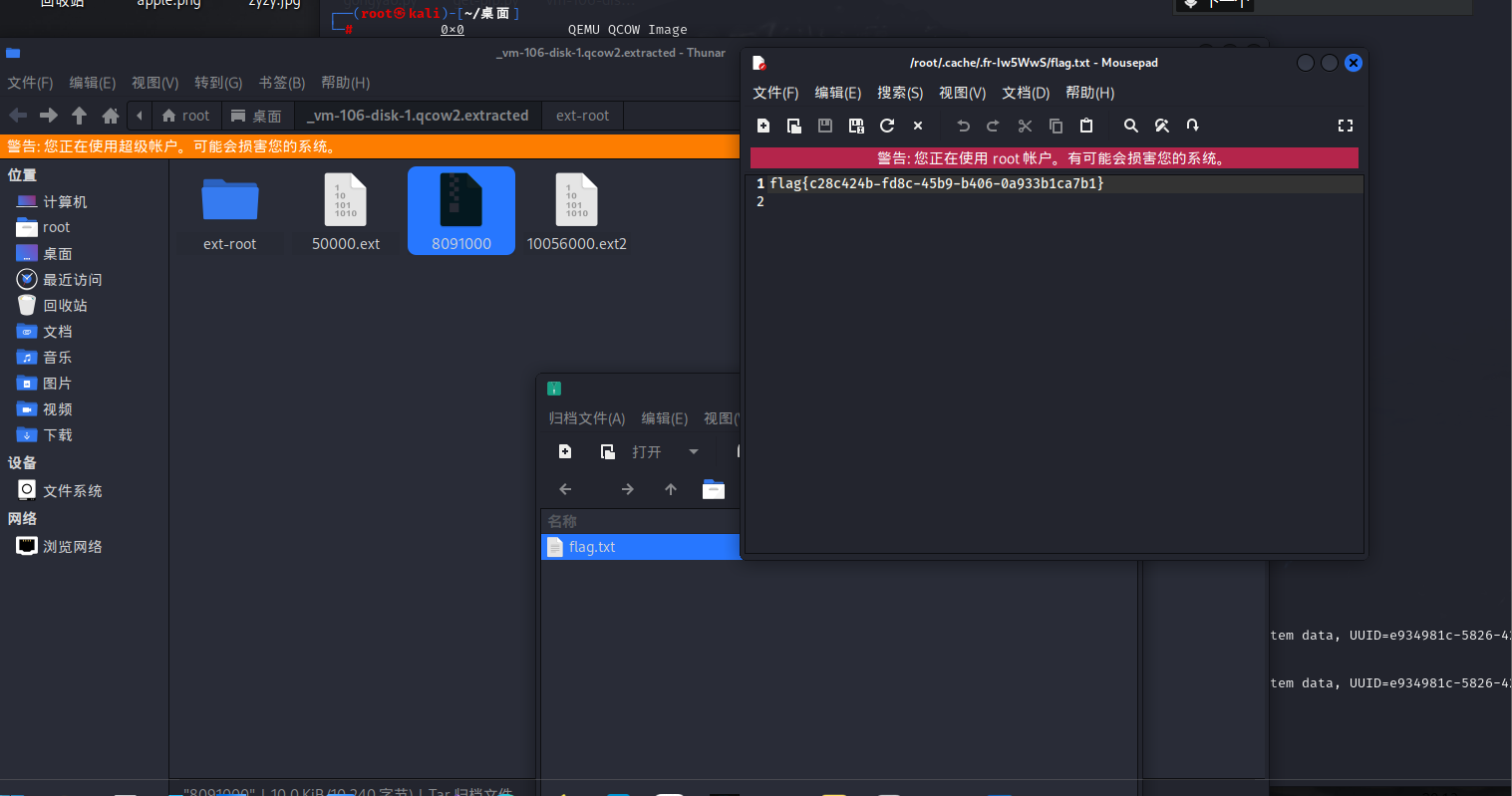Open Find and Replace via toolbar icon

pos(1161,126)
